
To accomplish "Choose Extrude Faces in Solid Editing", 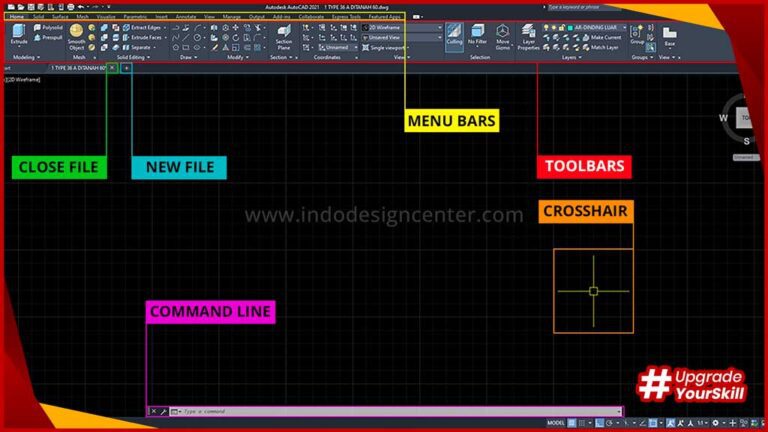I will pyautogui.click(x=143, y=37).
